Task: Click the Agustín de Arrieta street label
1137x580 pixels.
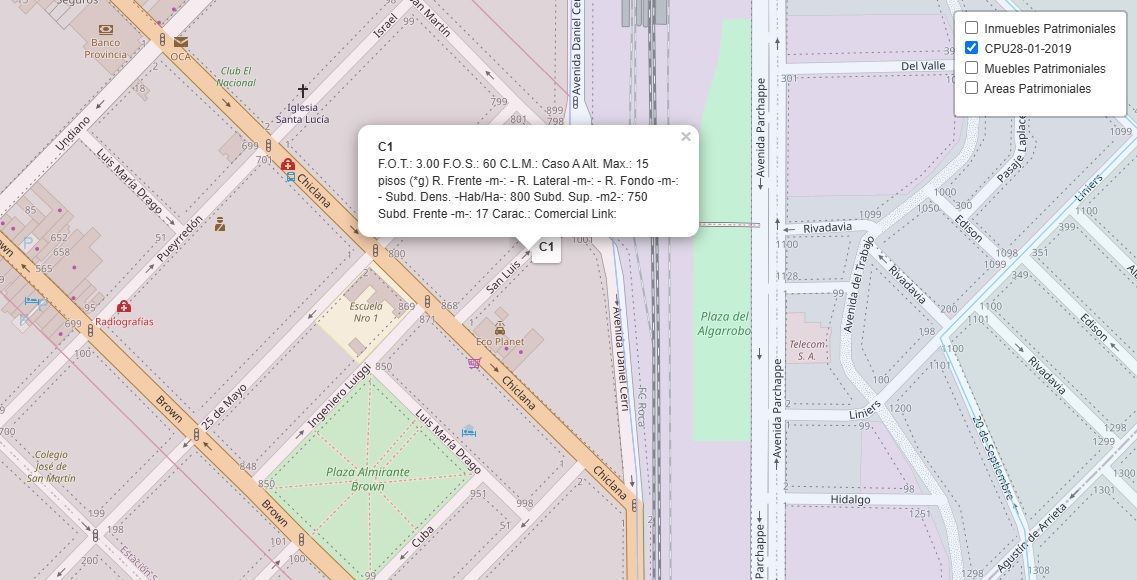Action: (1033, 539)
